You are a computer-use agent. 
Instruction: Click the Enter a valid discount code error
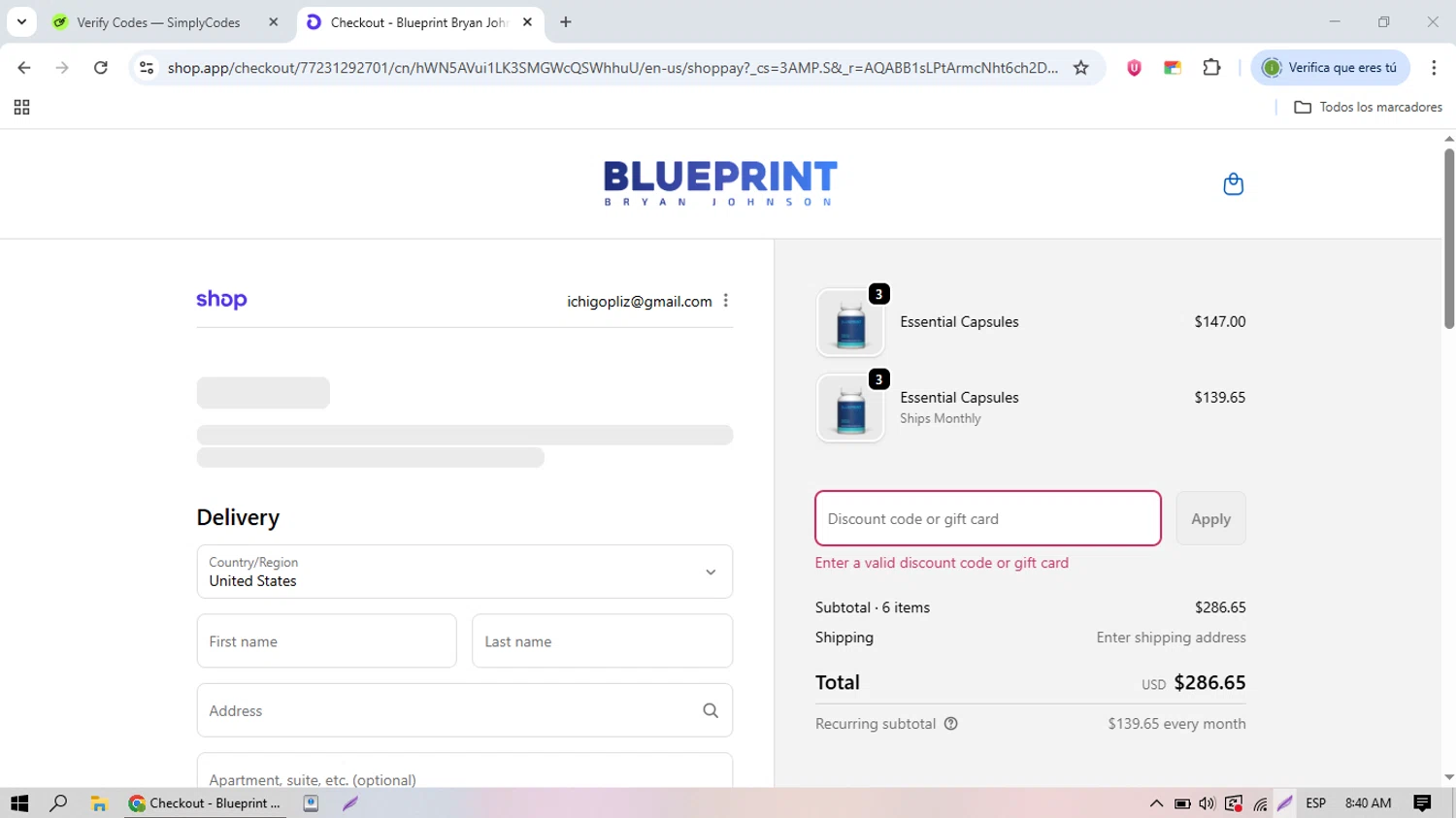click(x=942, y=563)
